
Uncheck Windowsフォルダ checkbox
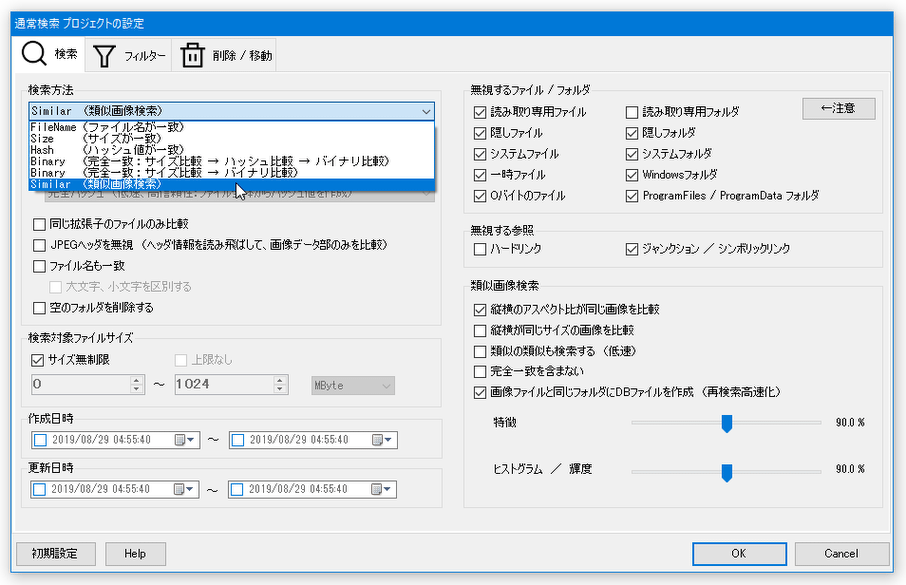pos(632,175)
